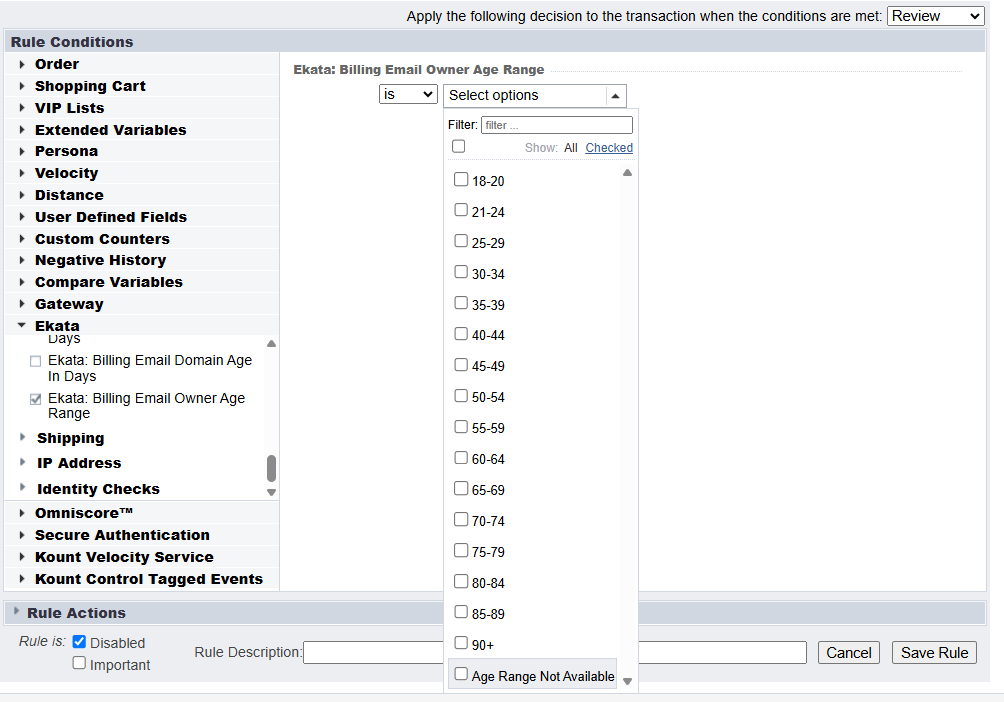Show All options in the list
The image size is (1004, 702).
(x=571, y=148)
